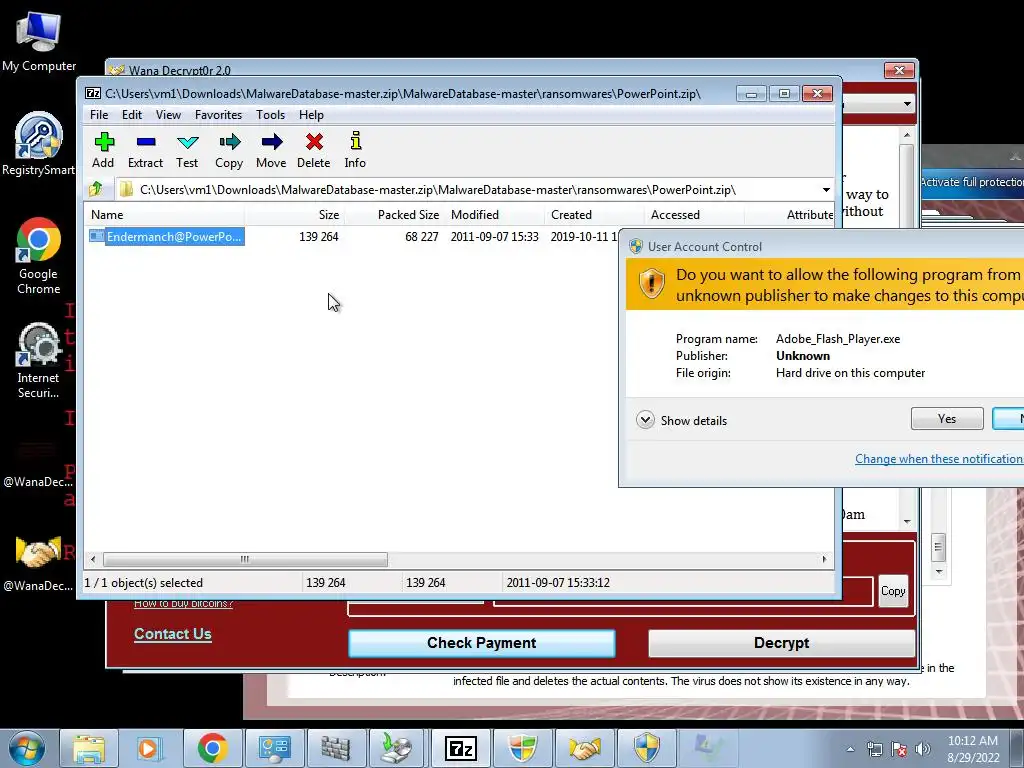The height and width of the screenshot is (768, 1024).
Task: Open Windows Explorer from the taskbar
Action: click(89, 748)
